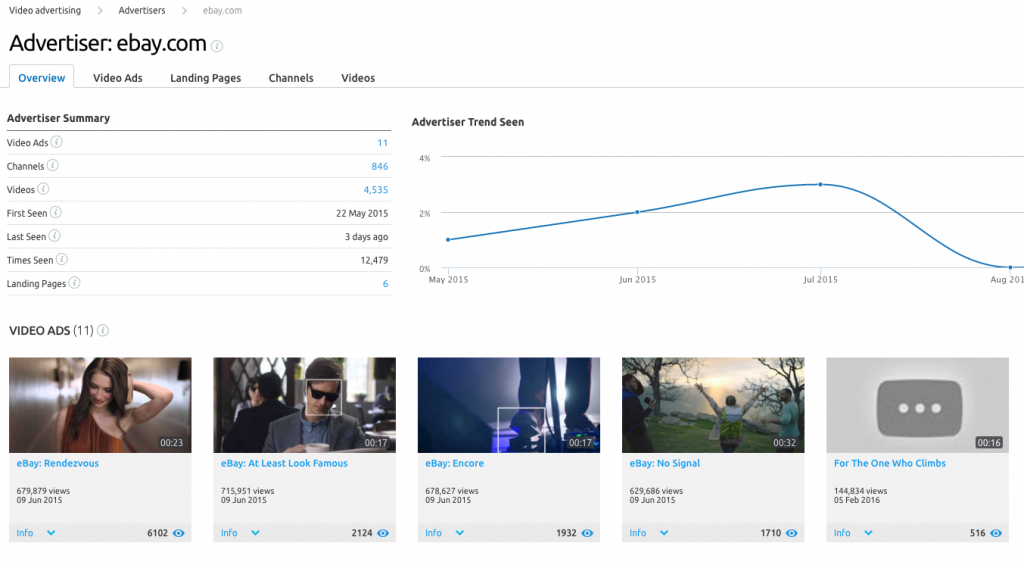The height and width of the screenshot is (562, 1024).
Task: Click info icon next to VIDEO ADS (11) heading
Action: [103, 330]
